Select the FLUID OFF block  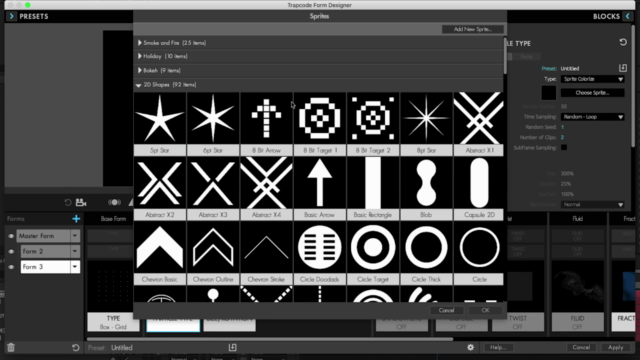point(577,322)
